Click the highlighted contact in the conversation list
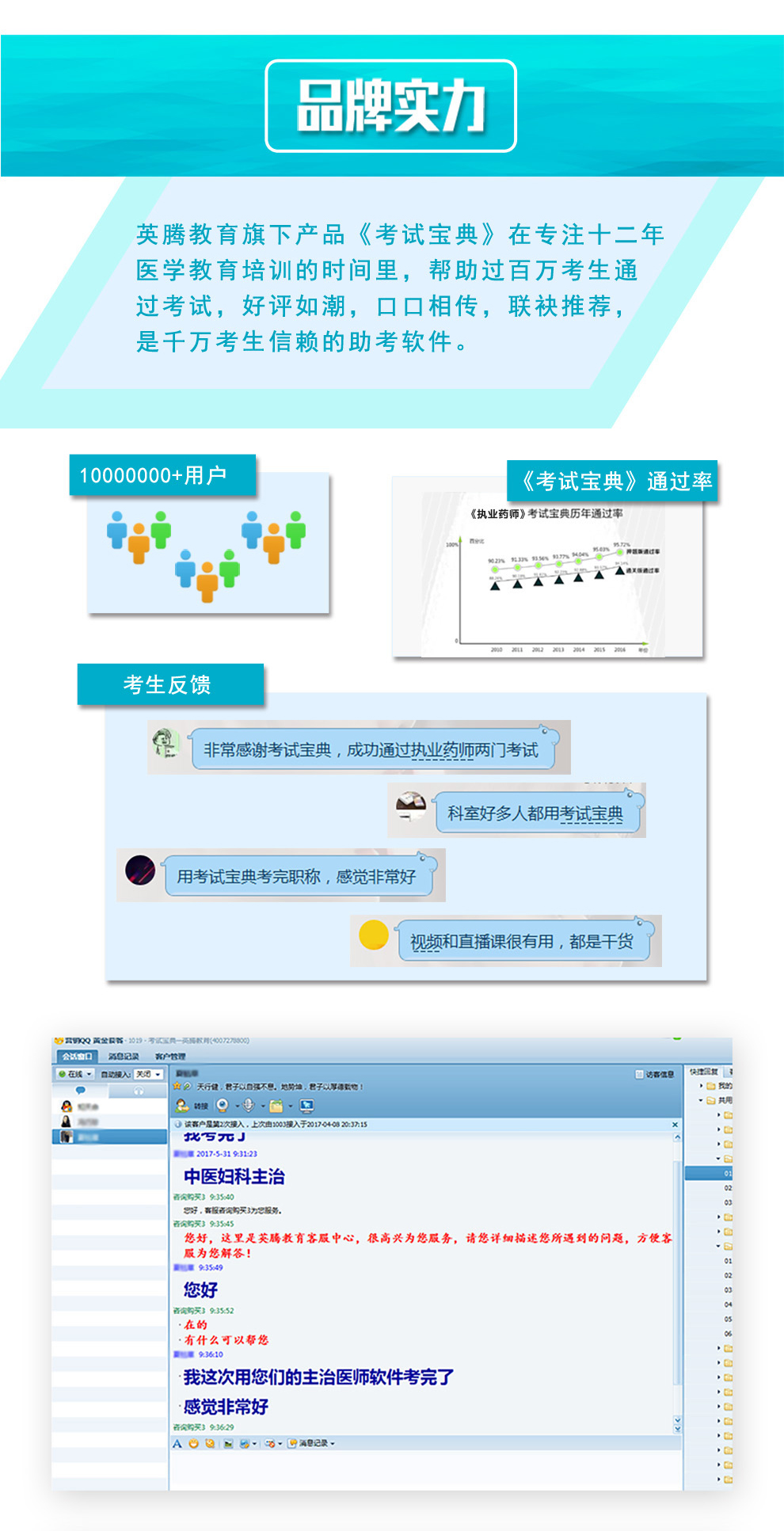The image size is (784, 1531). (110, 1137)
